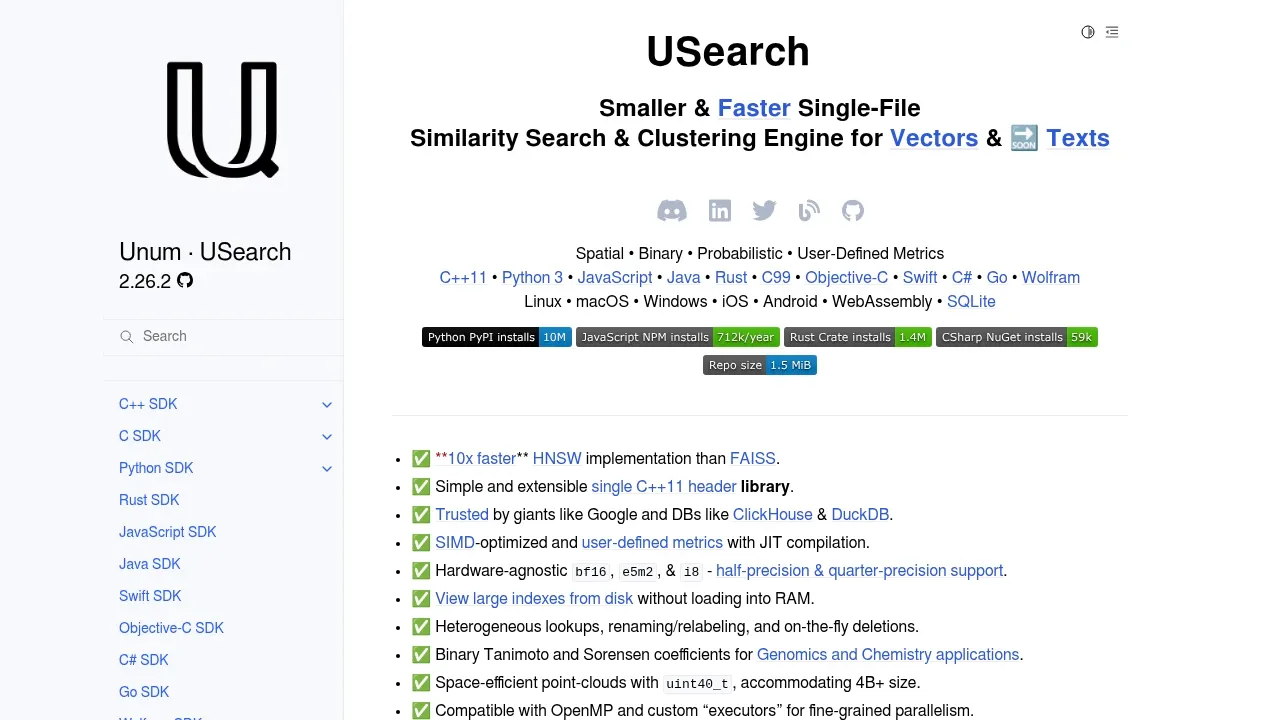Screen dimensions: 1280x720
Task: Click Python PyPI installs badge
Action: click(x=497, y=337)
